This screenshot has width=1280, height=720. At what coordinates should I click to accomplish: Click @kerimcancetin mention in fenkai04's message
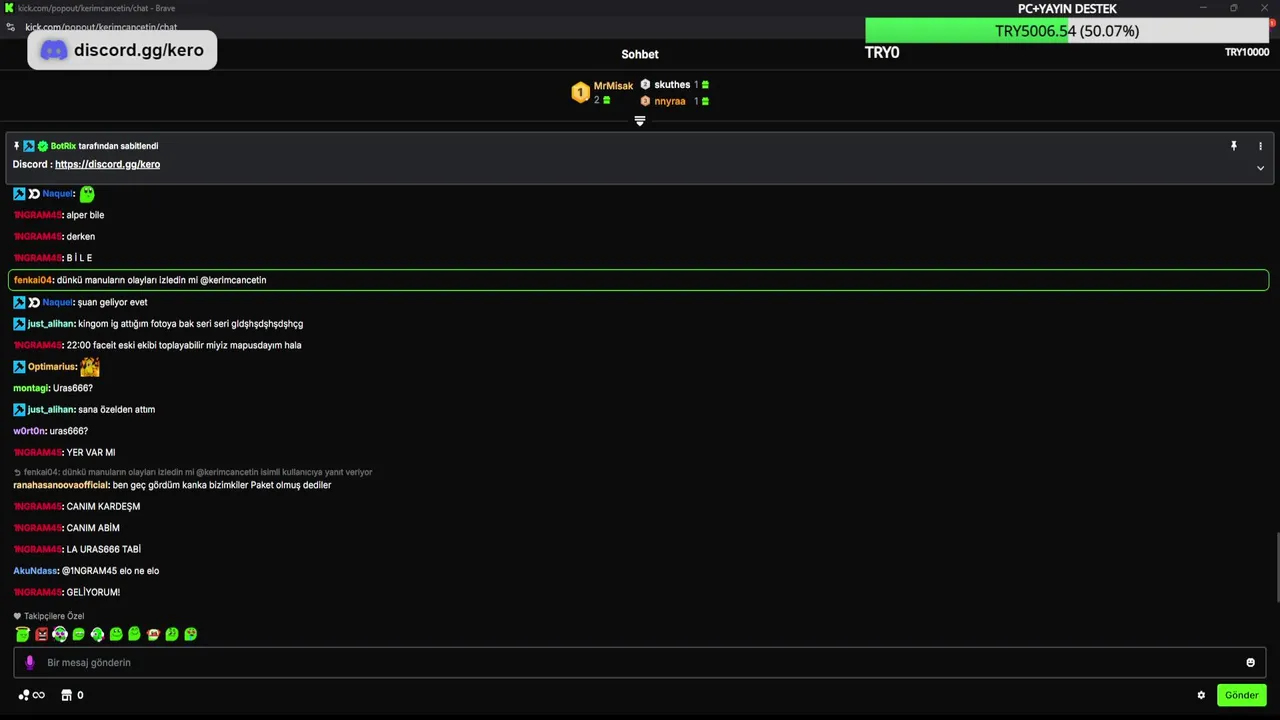pos(233,280)
